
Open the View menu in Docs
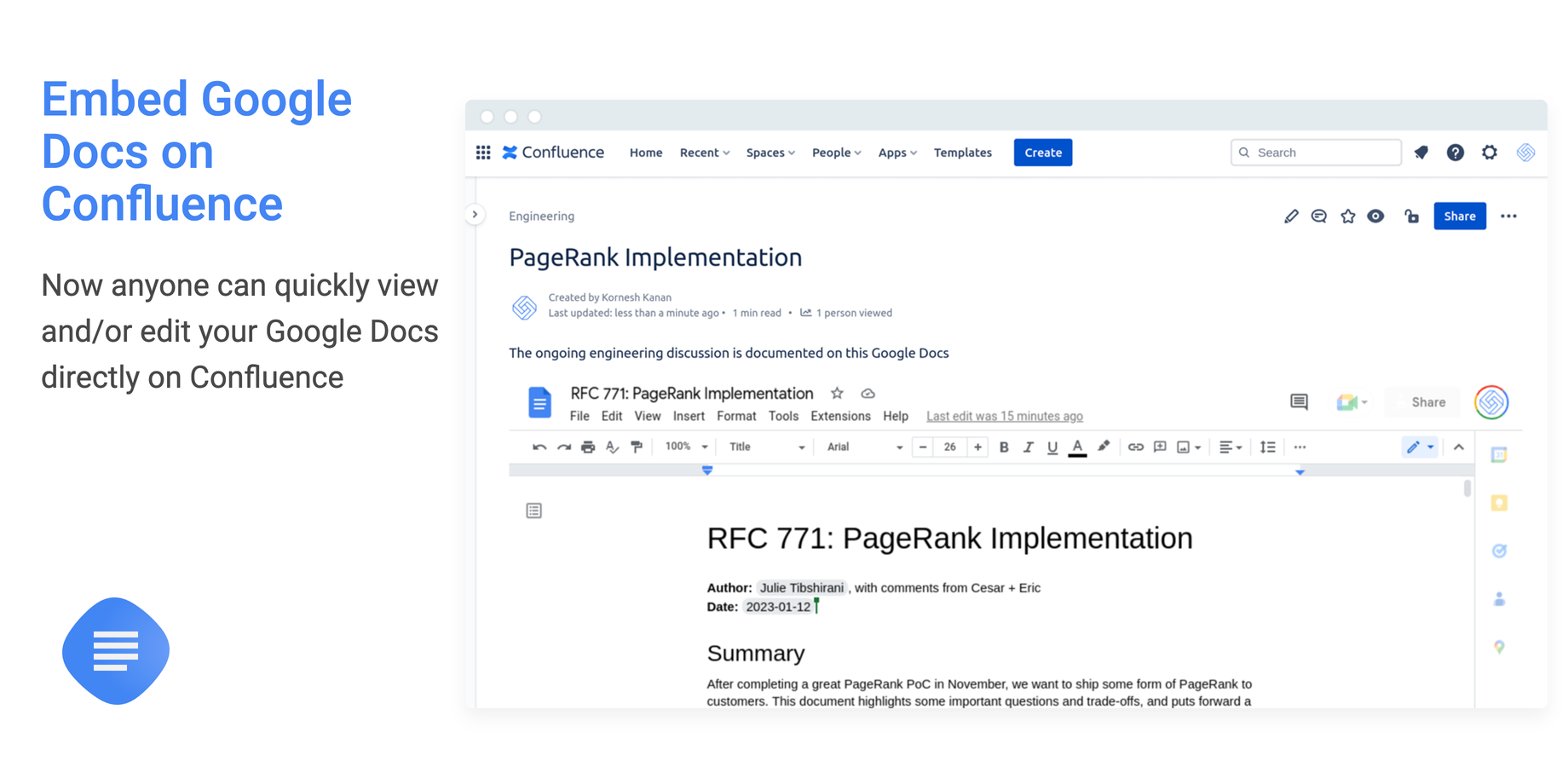coord(647,417)
